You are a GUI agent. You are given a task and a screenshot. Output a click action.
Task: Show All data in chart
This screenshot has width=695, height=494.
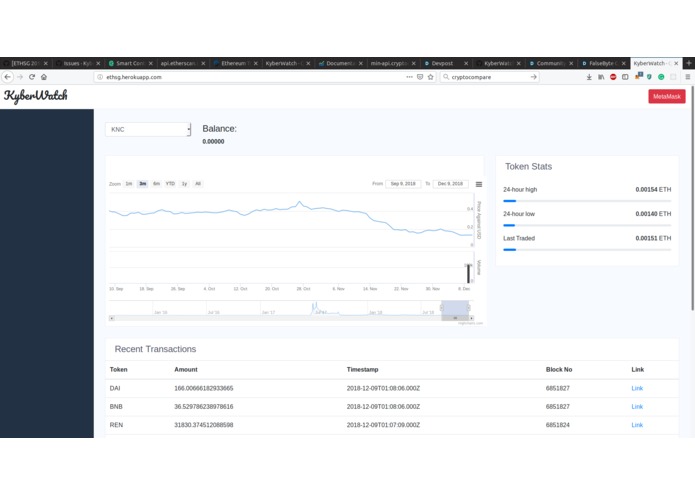tap(198, 184)
